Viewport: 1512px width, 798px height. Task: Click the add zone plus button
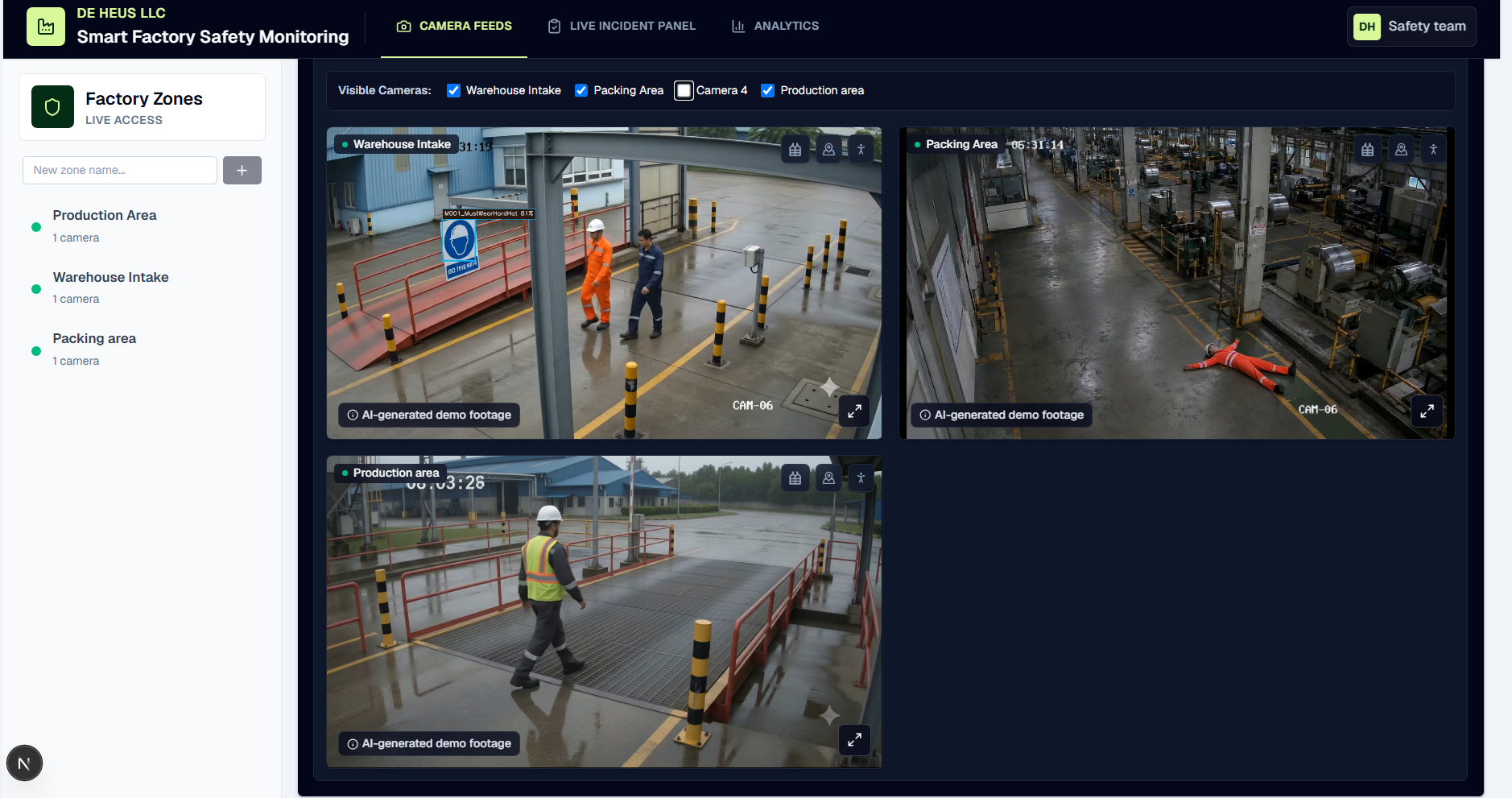click(x=242, y=171)
